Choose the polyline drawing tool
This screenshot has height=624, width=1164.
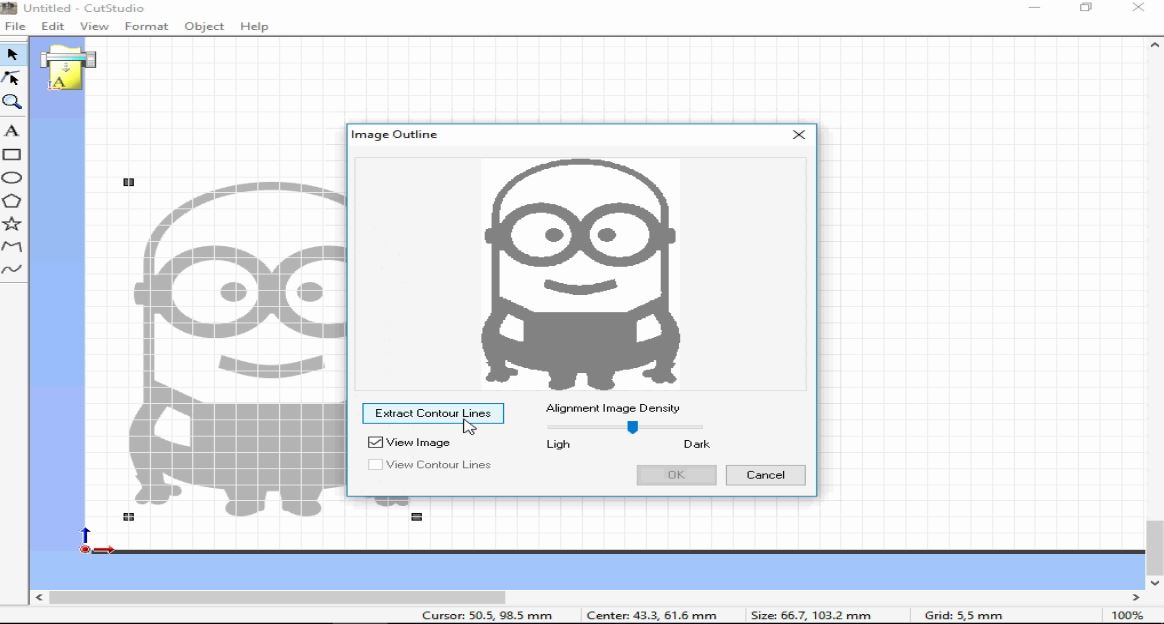pos(12,246)
